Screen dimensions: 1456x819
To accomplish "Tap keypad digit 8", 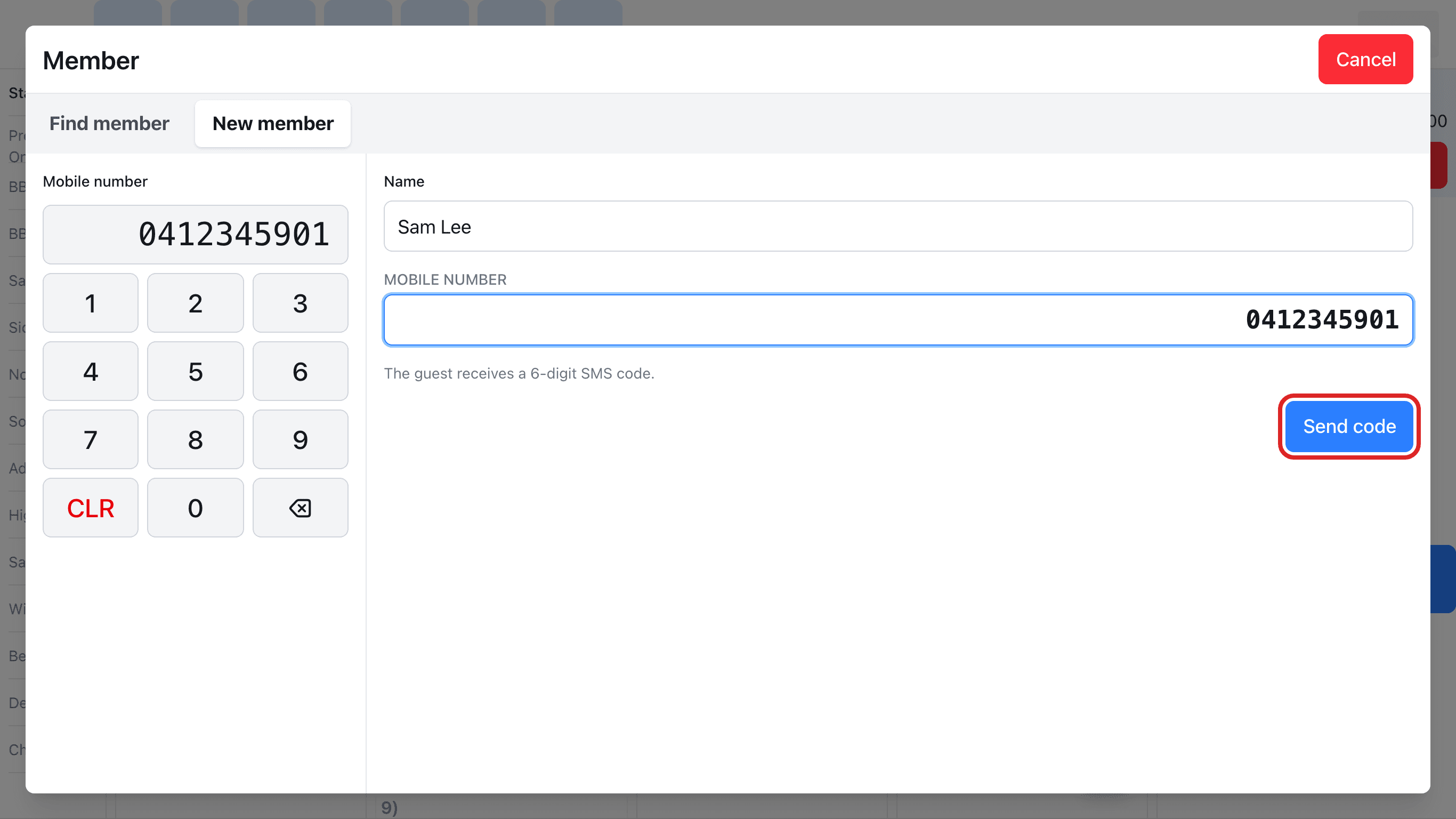I will [196, 439].
